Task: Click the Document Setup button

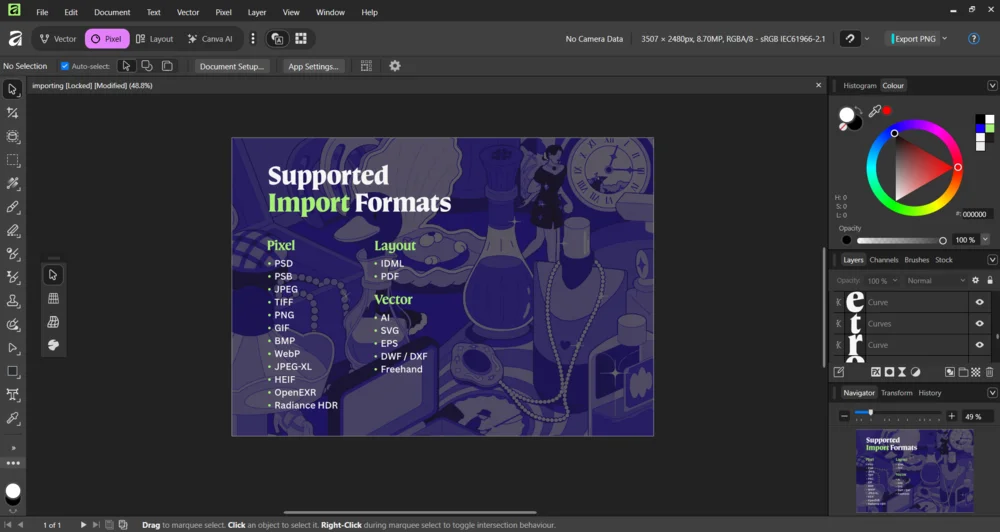Action: pos(232,66)
